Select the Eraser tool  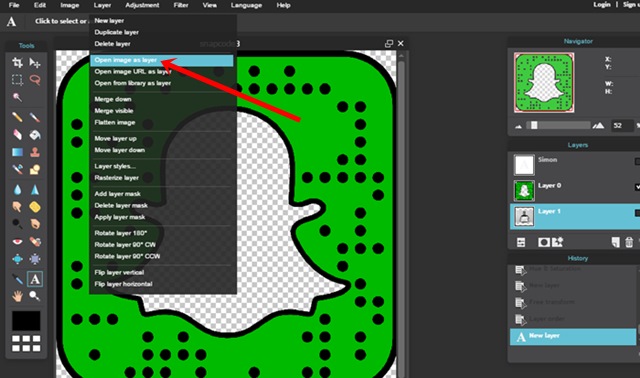(17, 135)
